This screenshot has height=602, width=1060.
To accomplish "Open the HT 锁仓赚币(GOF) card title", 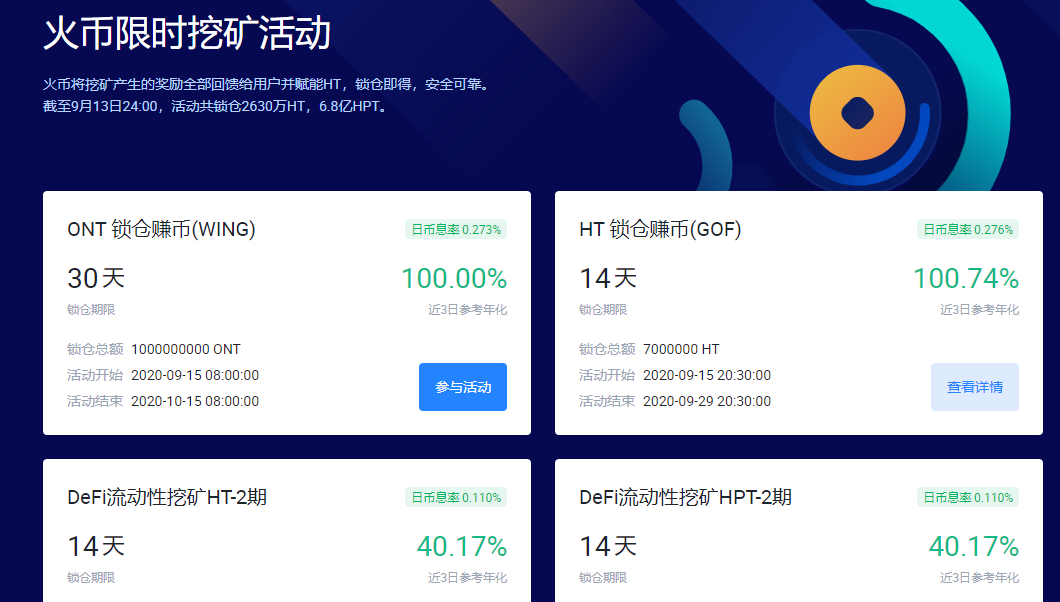I will pos(660,229).
